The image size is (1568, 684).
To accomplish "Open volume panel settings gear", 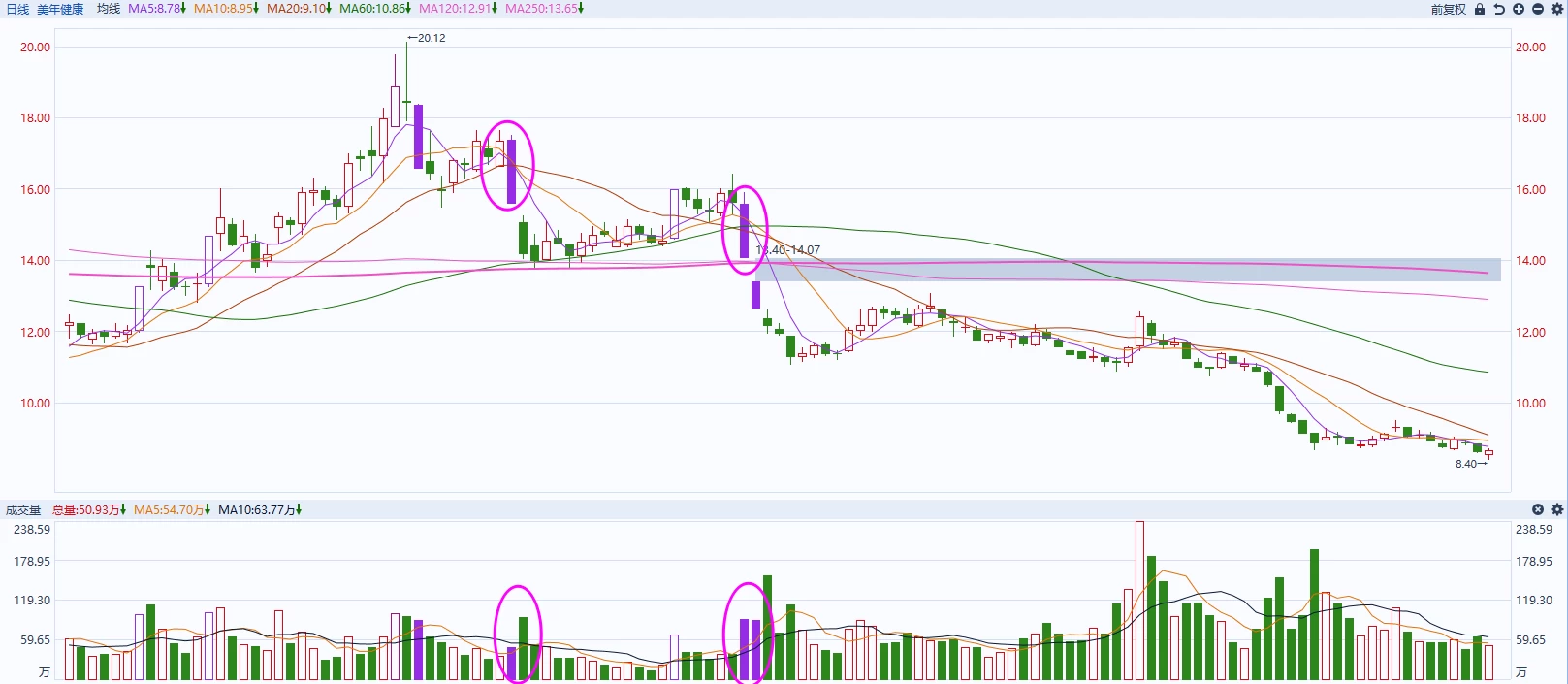I will (x=1557, y=509).
